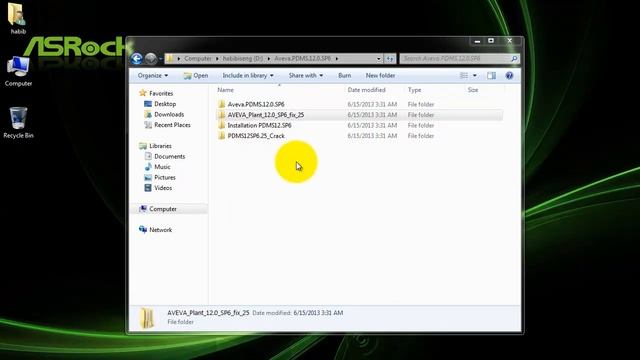Screen dimensions: 640x360
Task: Click the Computer breadcrumb in the address bar
Action: point(198,59)
